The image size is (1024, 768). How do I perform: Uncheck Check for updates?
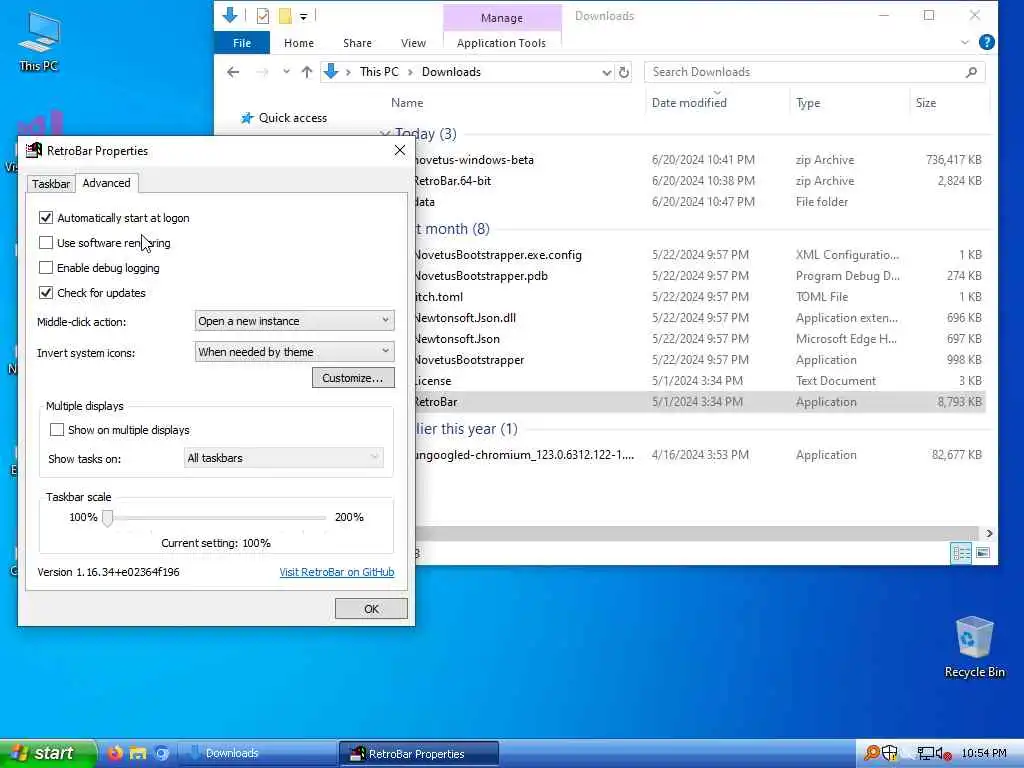pos(46,293)
